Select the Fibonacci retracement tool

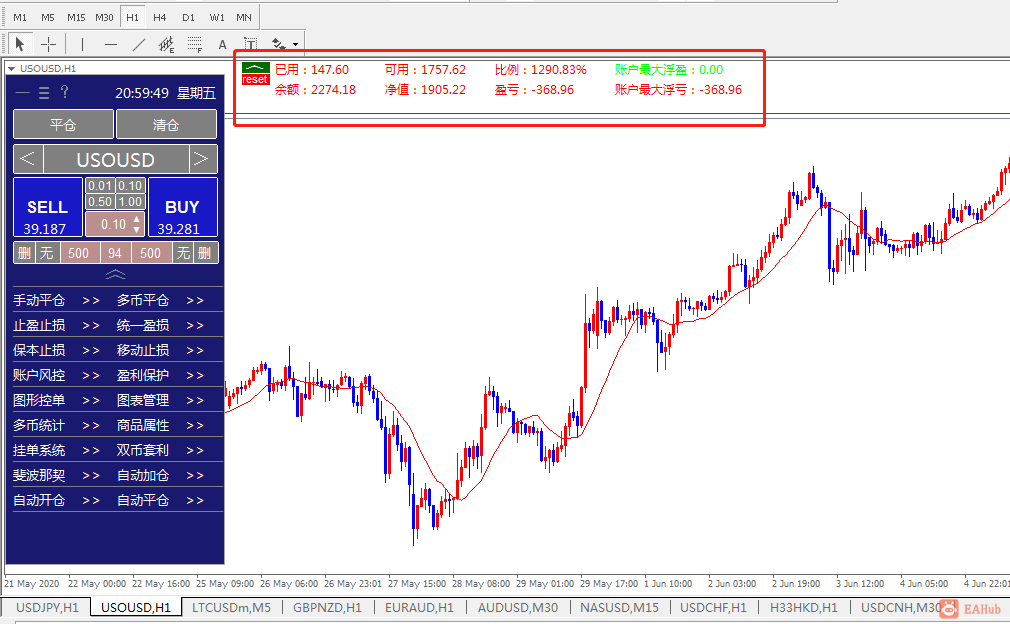tap(195, 44)
